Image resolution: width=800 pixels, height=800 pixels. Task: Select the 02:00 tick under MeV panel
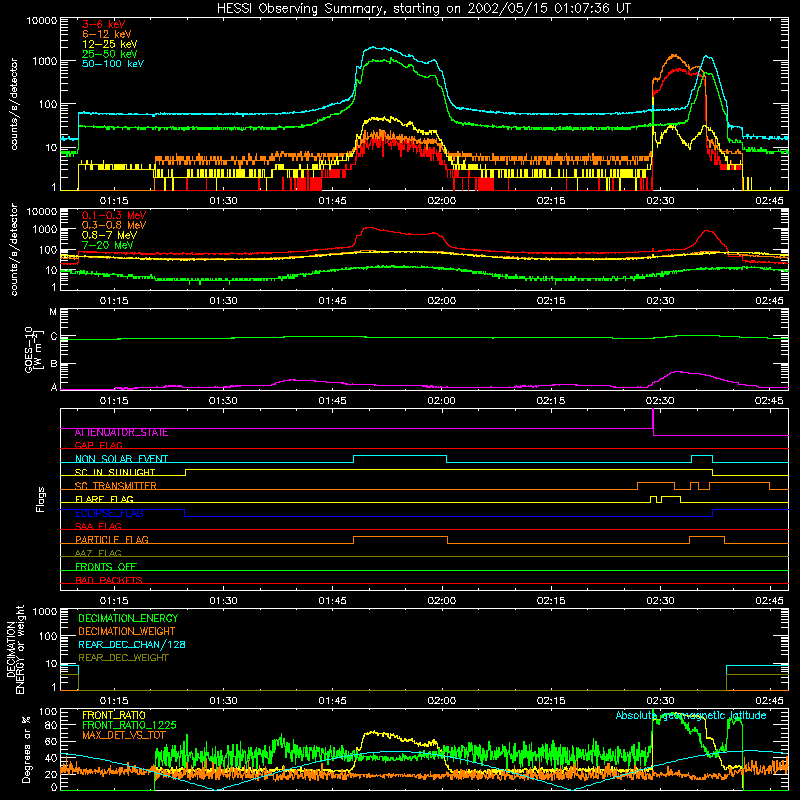[x=441, y=301]
